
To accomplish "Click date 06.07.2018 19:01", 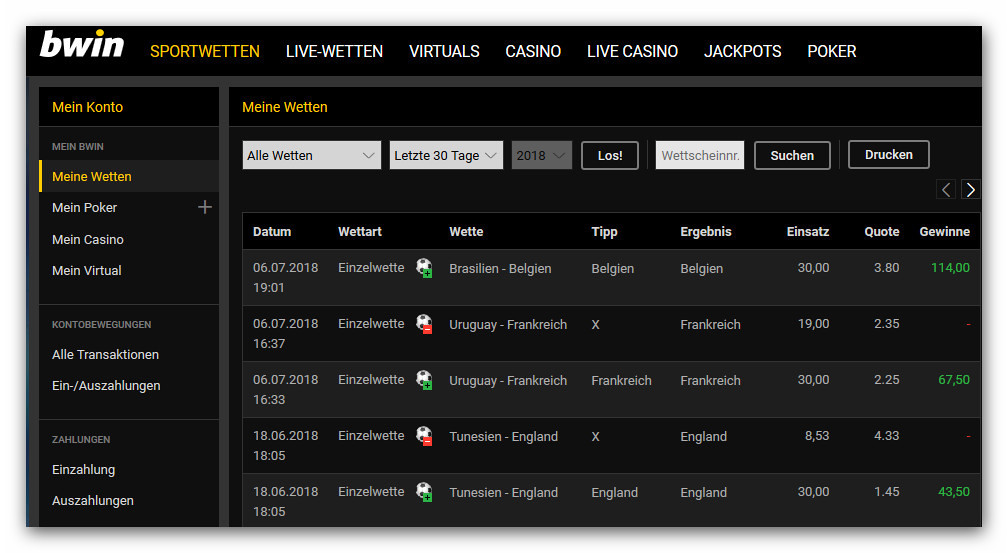I will pos(285,278).
